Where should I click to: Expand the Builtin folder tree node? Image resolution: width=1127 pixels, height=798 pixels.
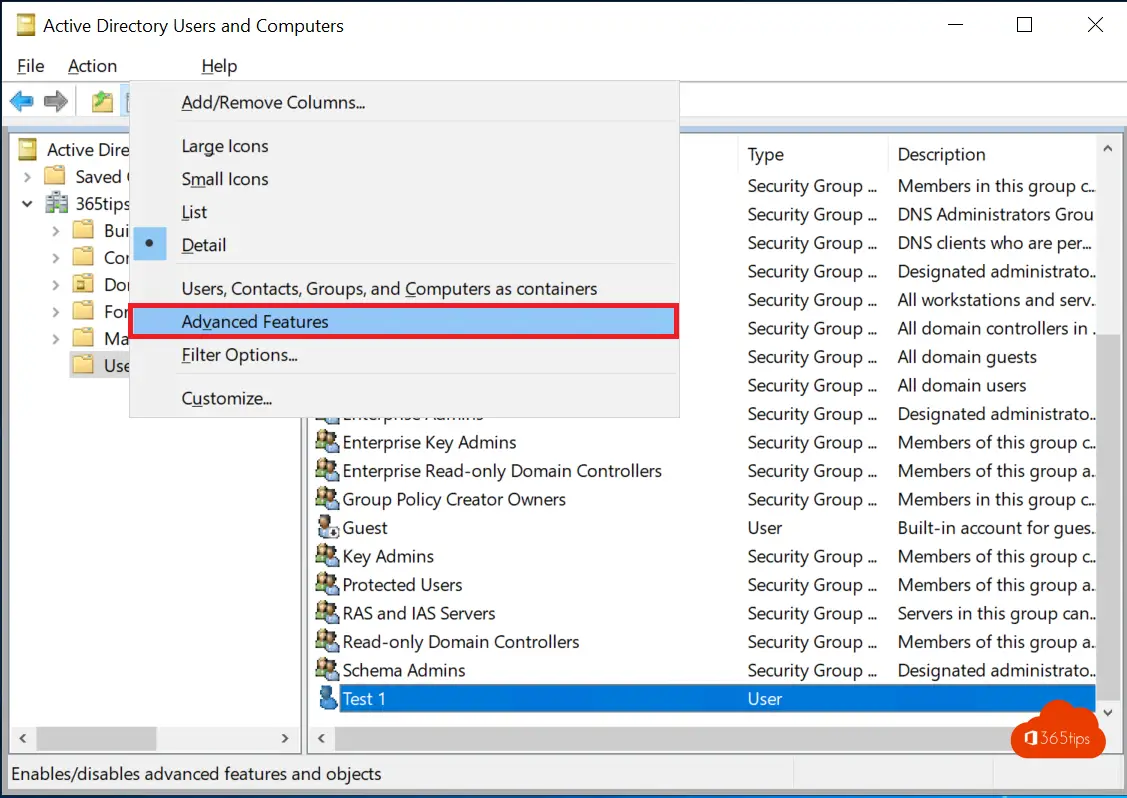(x=57, y=231)
